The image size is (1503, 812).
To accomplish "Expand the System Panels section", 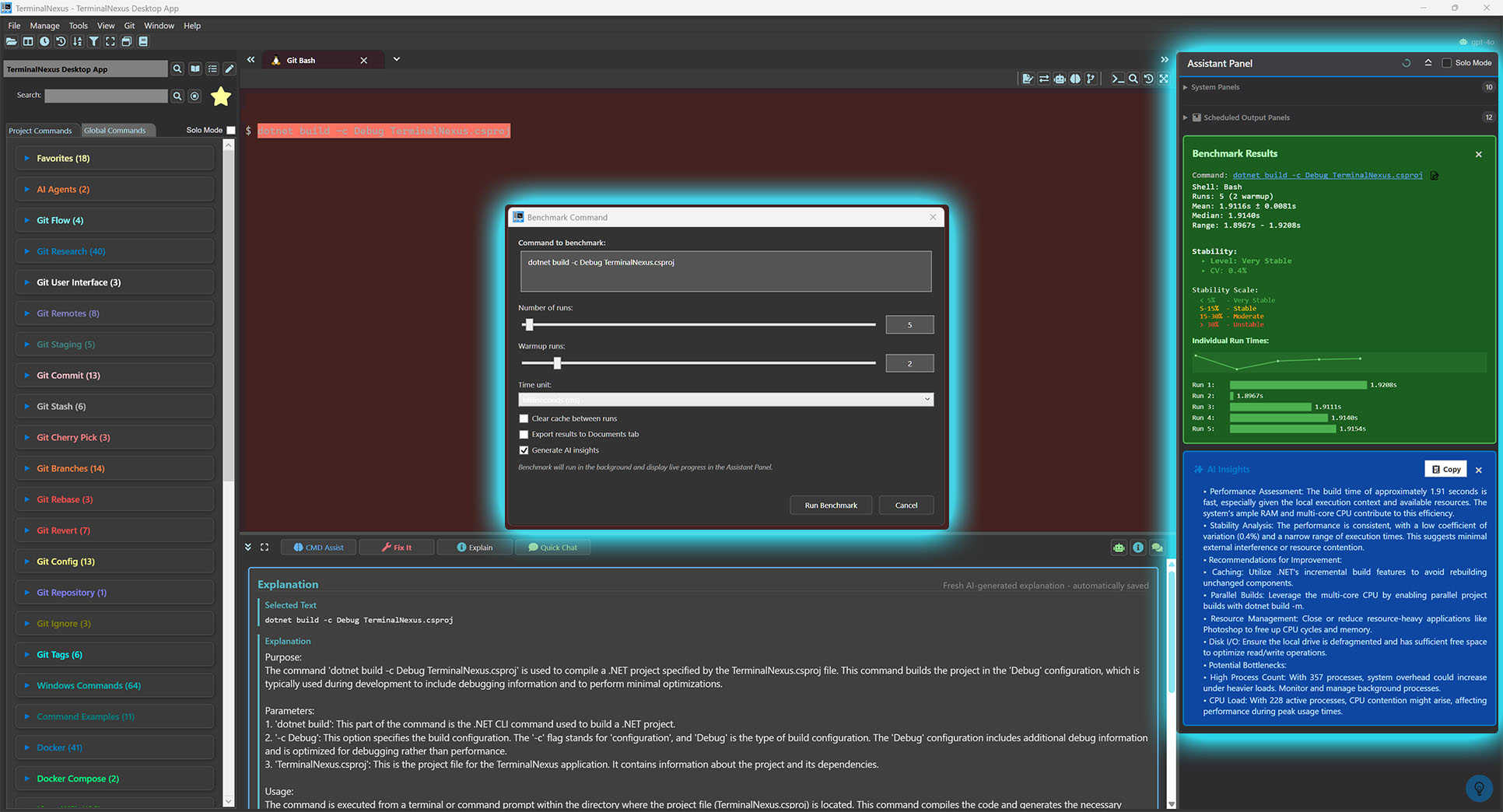I will pyautogui.click(x=1214, y=87).
